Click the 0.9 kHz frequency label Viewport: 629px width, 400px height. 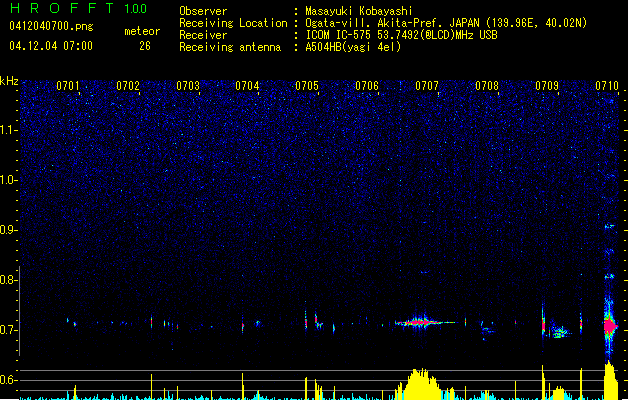pyautogui.click(x=8, y=230)
